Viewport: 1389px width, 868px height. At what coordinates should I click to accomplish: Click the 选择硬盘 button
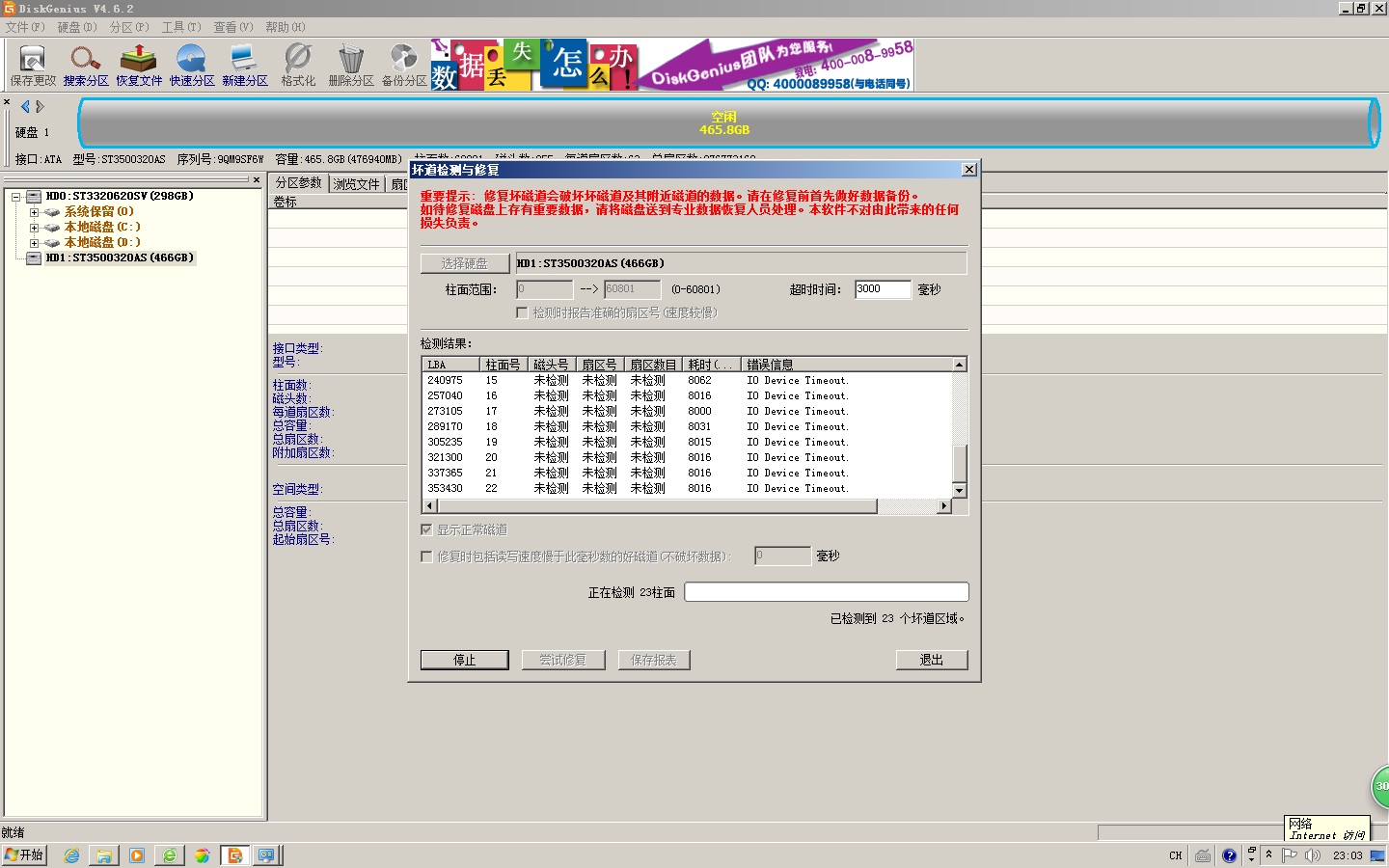465,263
